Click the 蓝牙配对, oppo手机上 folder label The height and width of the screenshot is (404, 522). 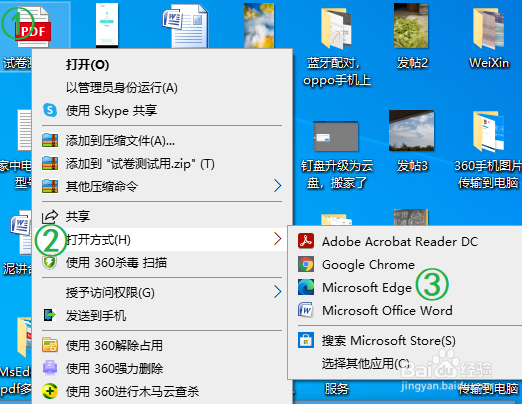(336, 71)
